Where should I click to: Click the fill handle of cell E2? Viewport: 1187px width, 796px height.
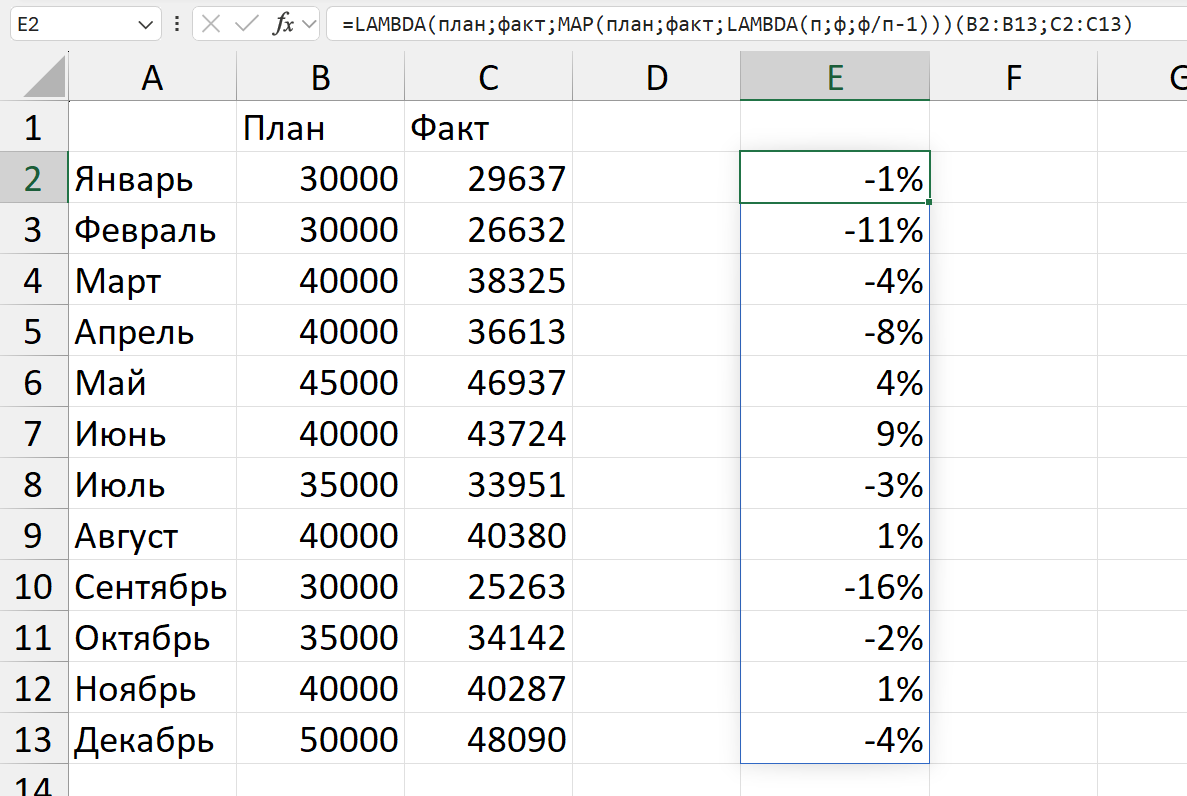coord(929,202)
